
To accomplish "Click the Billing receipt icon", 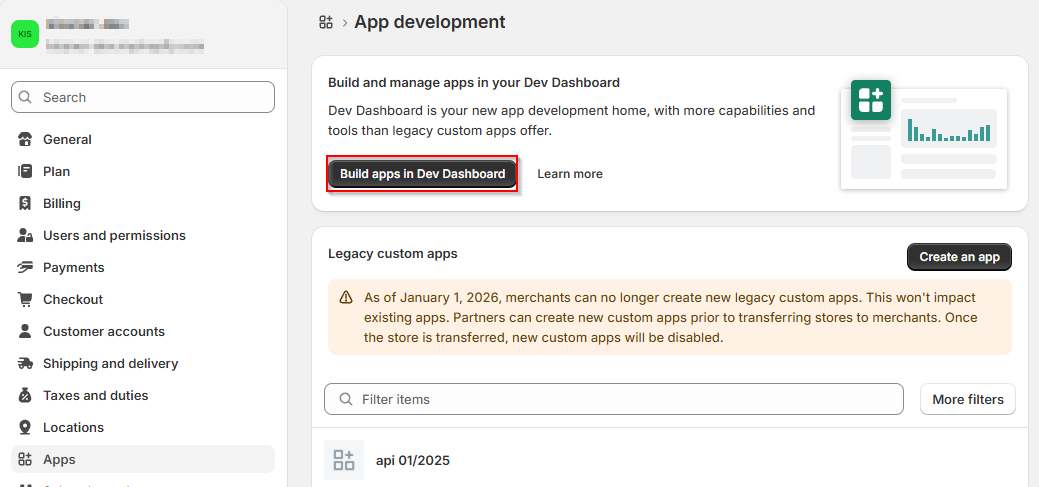I will tap(25, 203).
